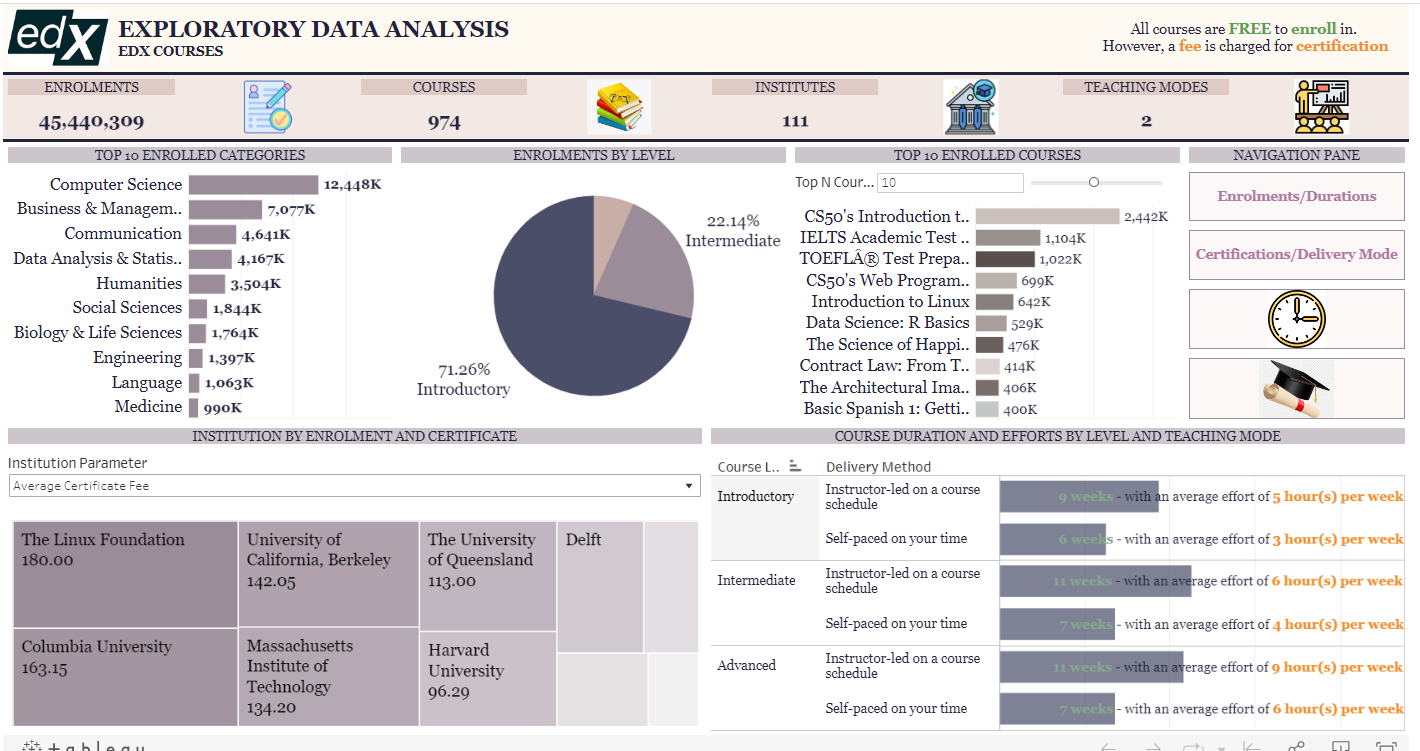
Task: Click the CS50's Introduction course bar
Action: click(x=1047, y=216)
